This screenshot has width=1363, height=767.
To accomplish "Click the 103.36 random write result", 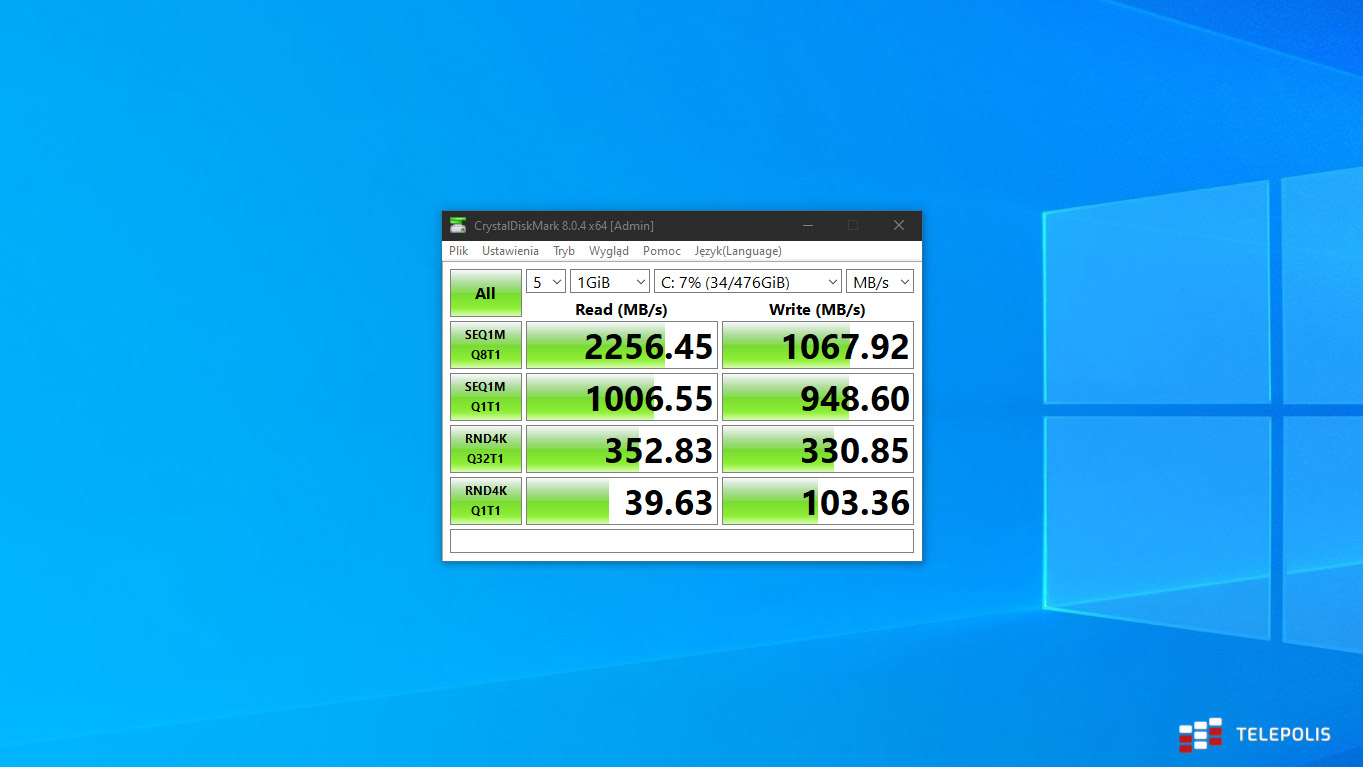I will 818,502.
